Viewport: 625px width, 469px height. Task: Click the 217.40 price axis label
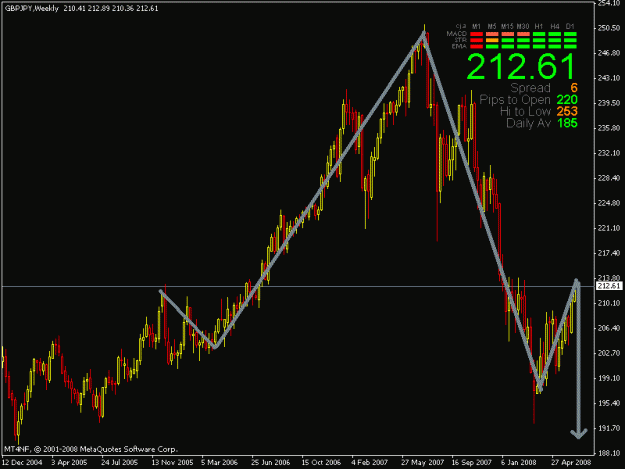pos(609,253)
